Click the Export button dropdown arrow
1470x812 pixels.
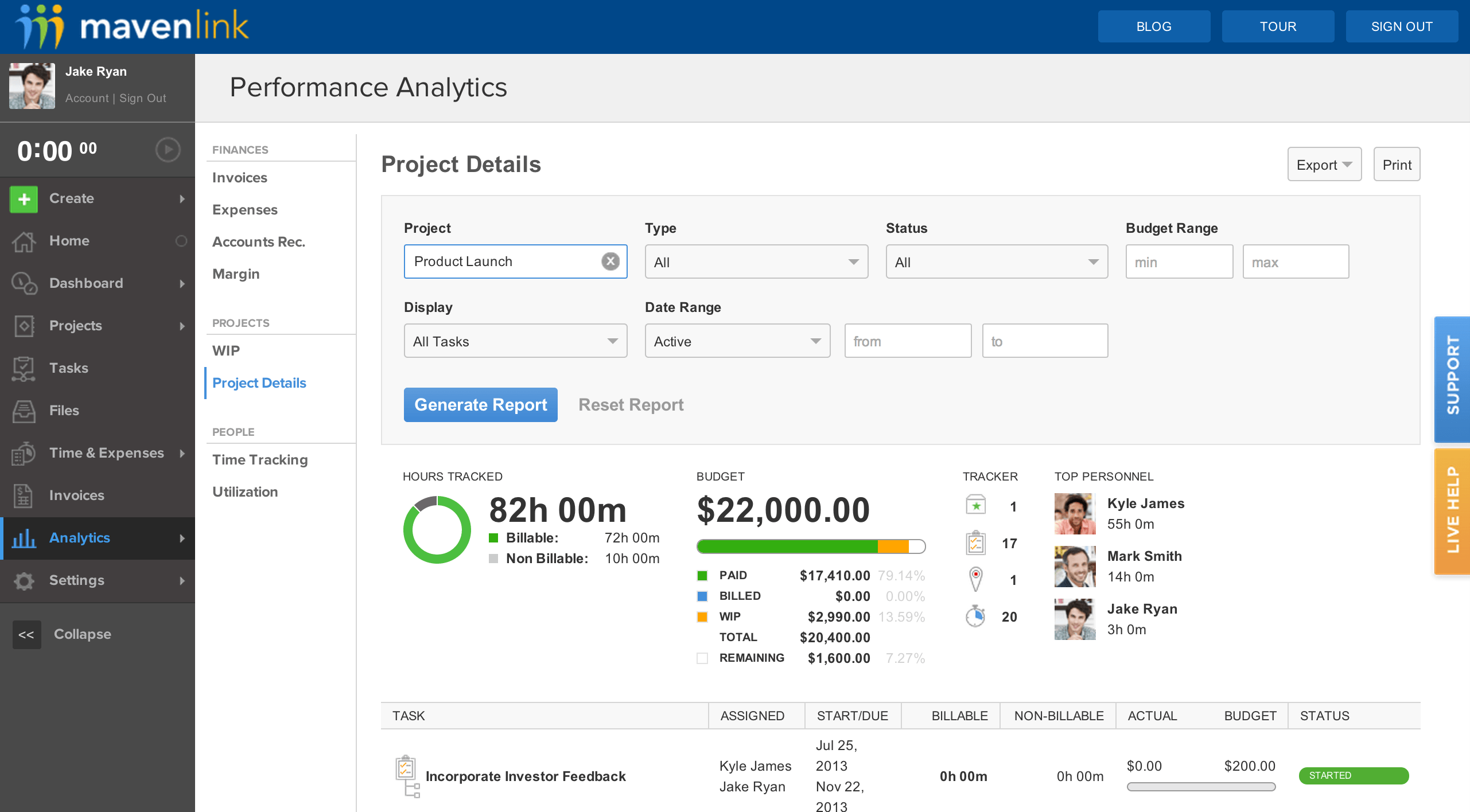(x=1348, y=164)
